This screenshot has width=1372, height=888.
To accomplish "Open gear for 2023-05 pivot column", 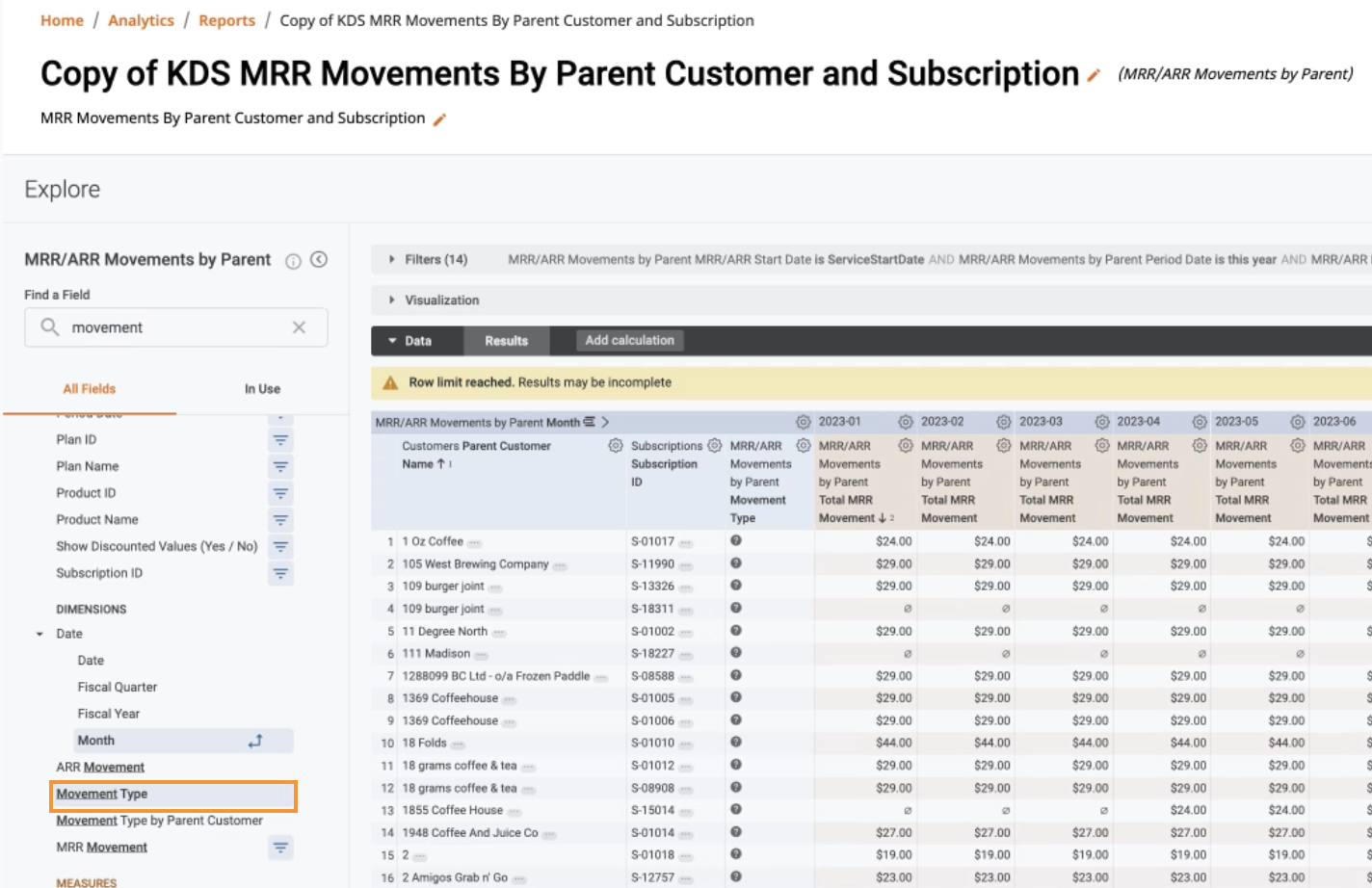I will (1298, 422).
